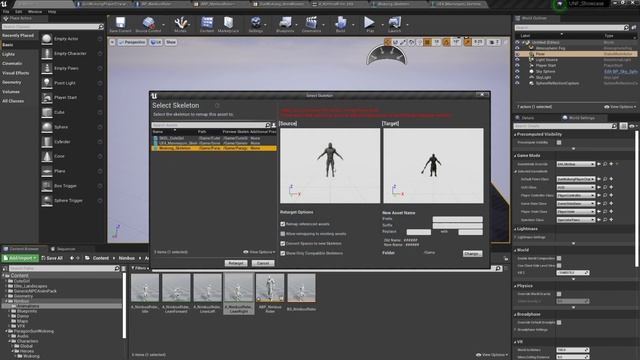Click the Save Current toolbar icon
The height and width of the screenshot is (360, 640).
click(x=120, y=24)
